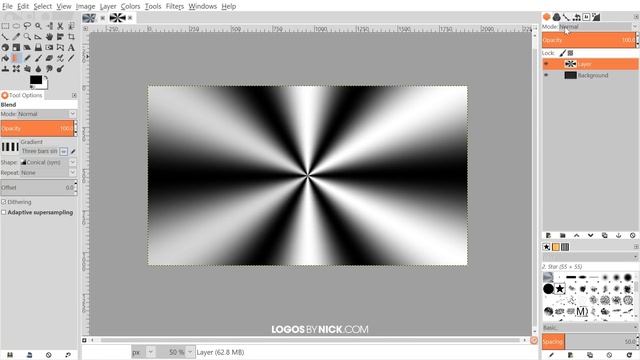640x360 pixels.
Task: Select the Crop tool
Action: click(71, 37)
